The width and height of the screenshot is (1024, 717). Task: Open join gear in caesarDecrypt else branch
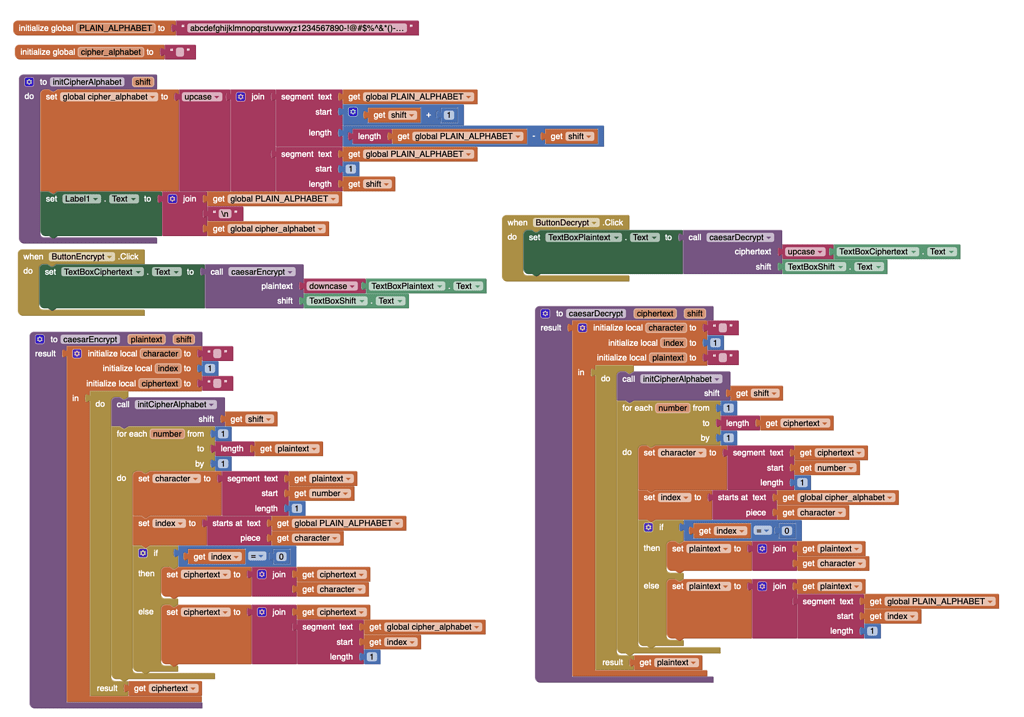pos(762,586)
